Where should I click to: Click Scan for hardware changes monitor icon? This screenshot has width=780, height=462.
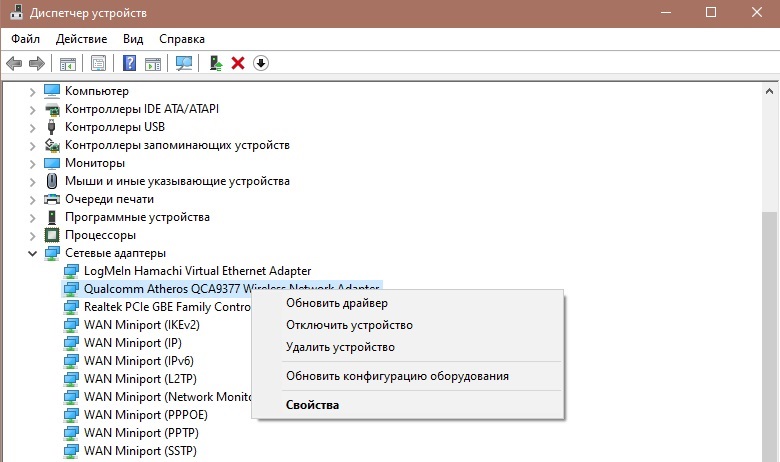(x=183, y=63)
